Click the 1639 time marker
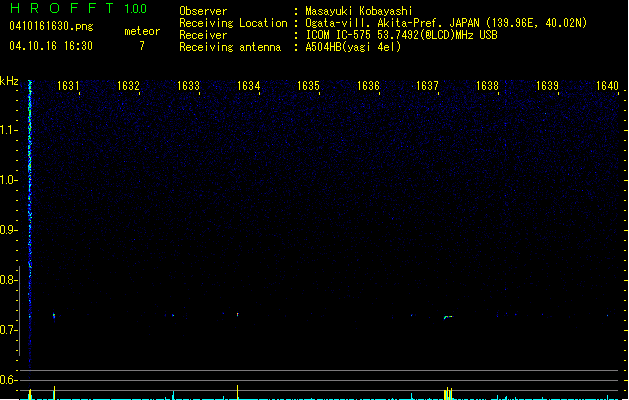This screenshot has width=629, height=400. [x=548, y=86]
